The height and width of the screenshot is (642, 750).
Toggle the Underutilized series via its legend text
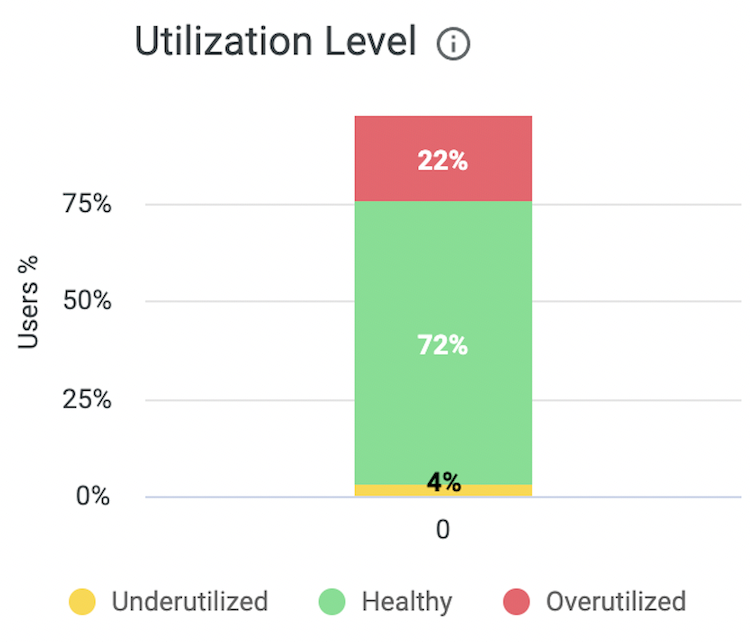tap(190, 602)
